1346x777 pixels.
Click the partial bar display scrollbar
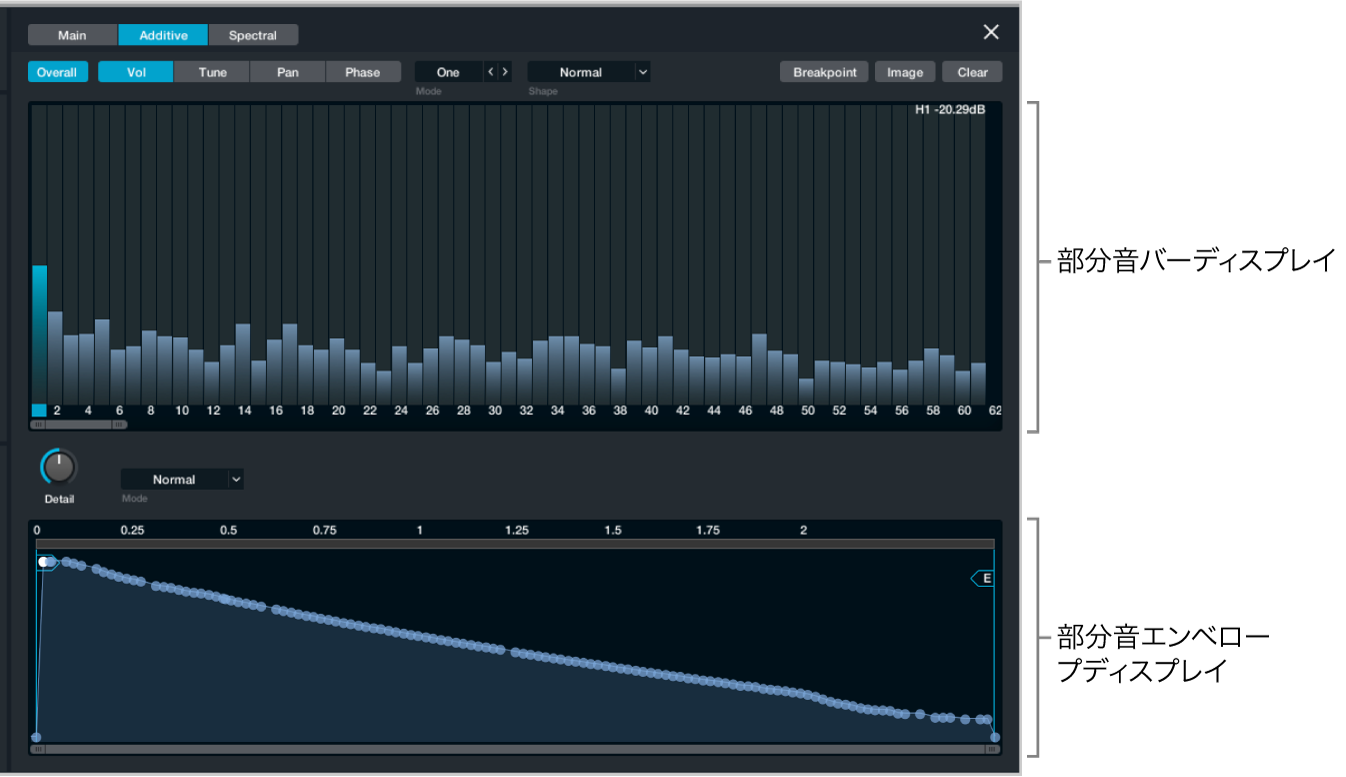coord(79,424)
